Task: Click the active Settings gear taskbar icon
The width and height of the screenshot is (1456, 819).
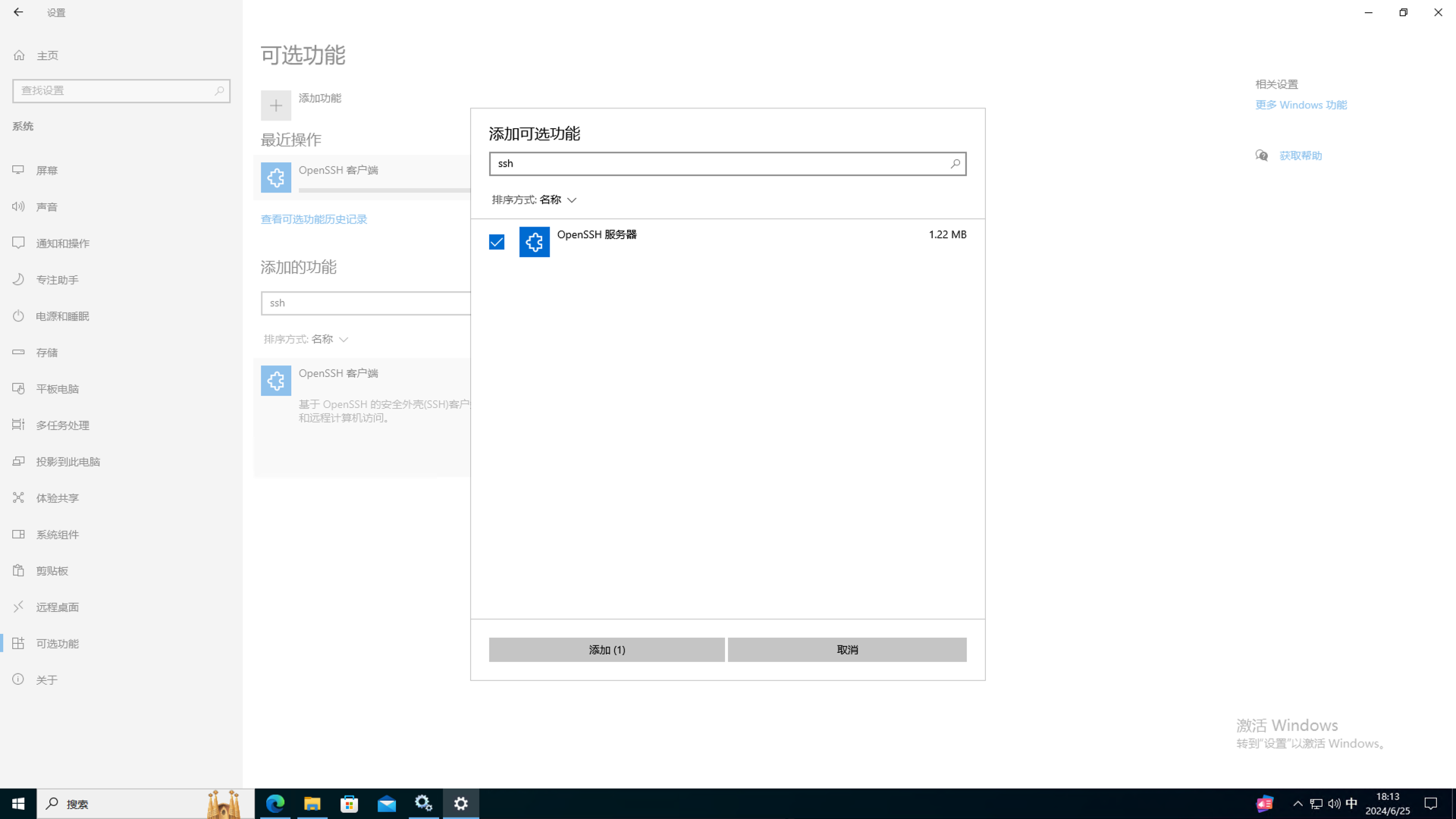Action: pyautogui.click(x=461, y=804)
